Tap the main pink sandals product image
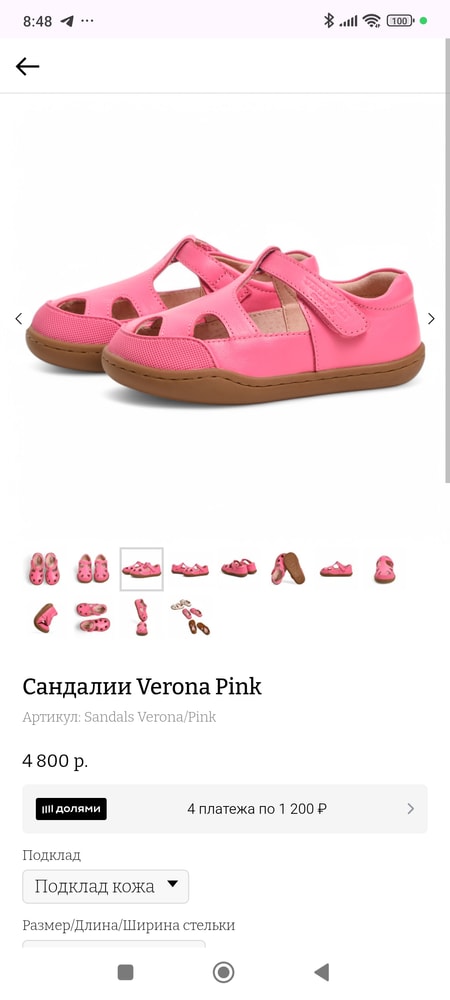The width and height of the screenshot is (450, 1000). pos(225,318)
